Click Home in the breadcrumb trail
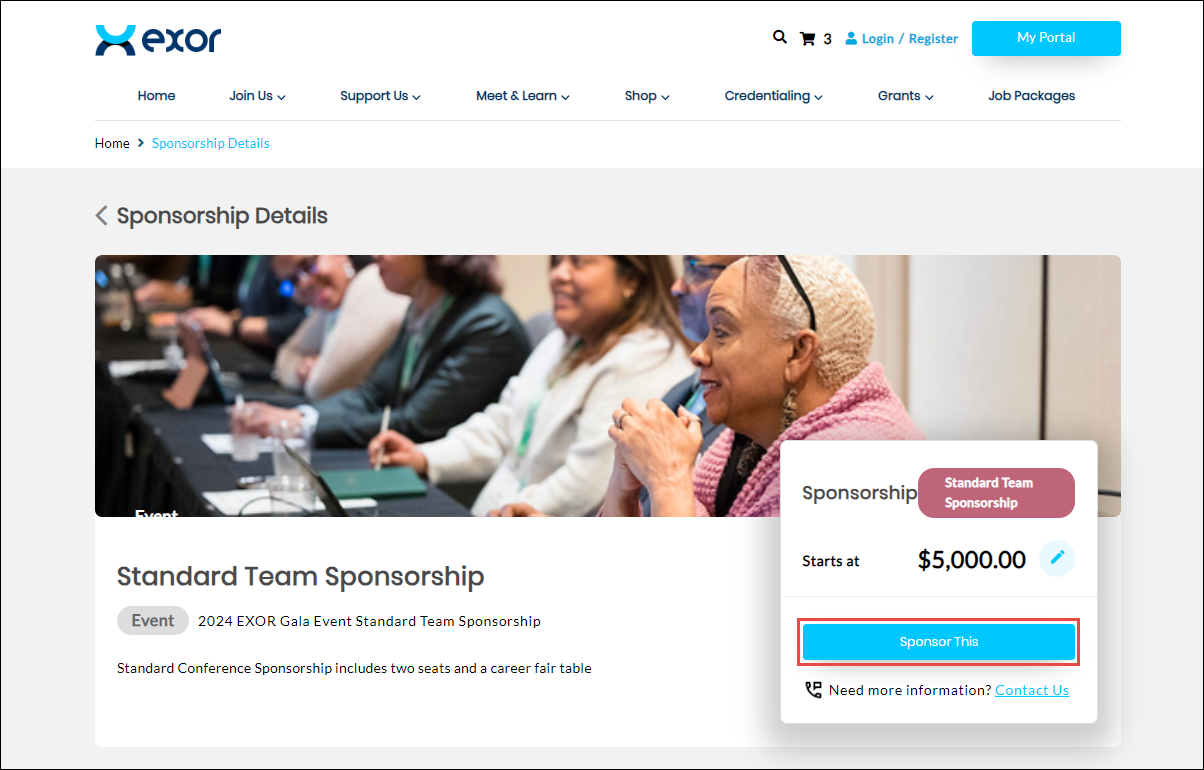1204x770 pixels. (112, 143)
